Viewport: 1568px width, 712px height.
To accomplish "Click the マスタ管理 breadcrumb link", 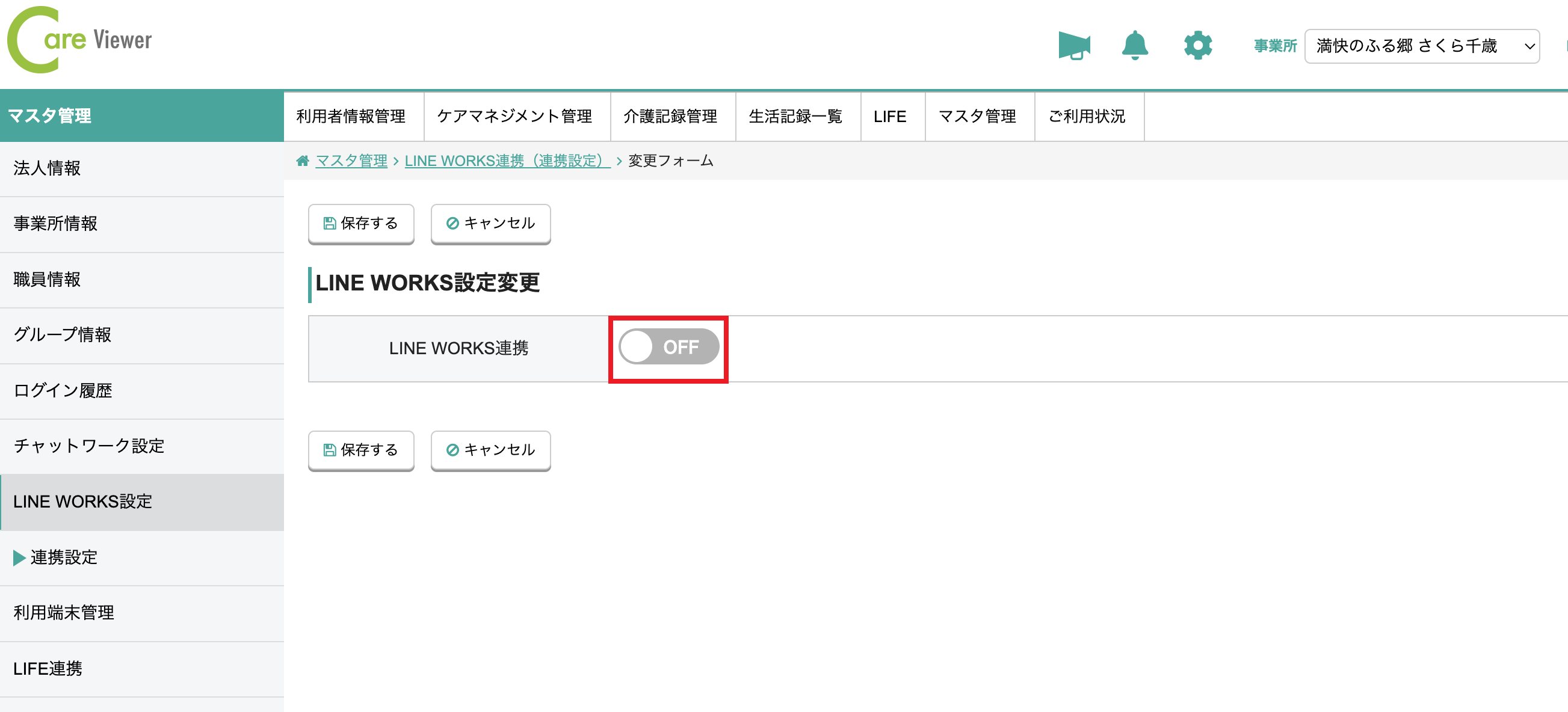I will pos(351,161).
